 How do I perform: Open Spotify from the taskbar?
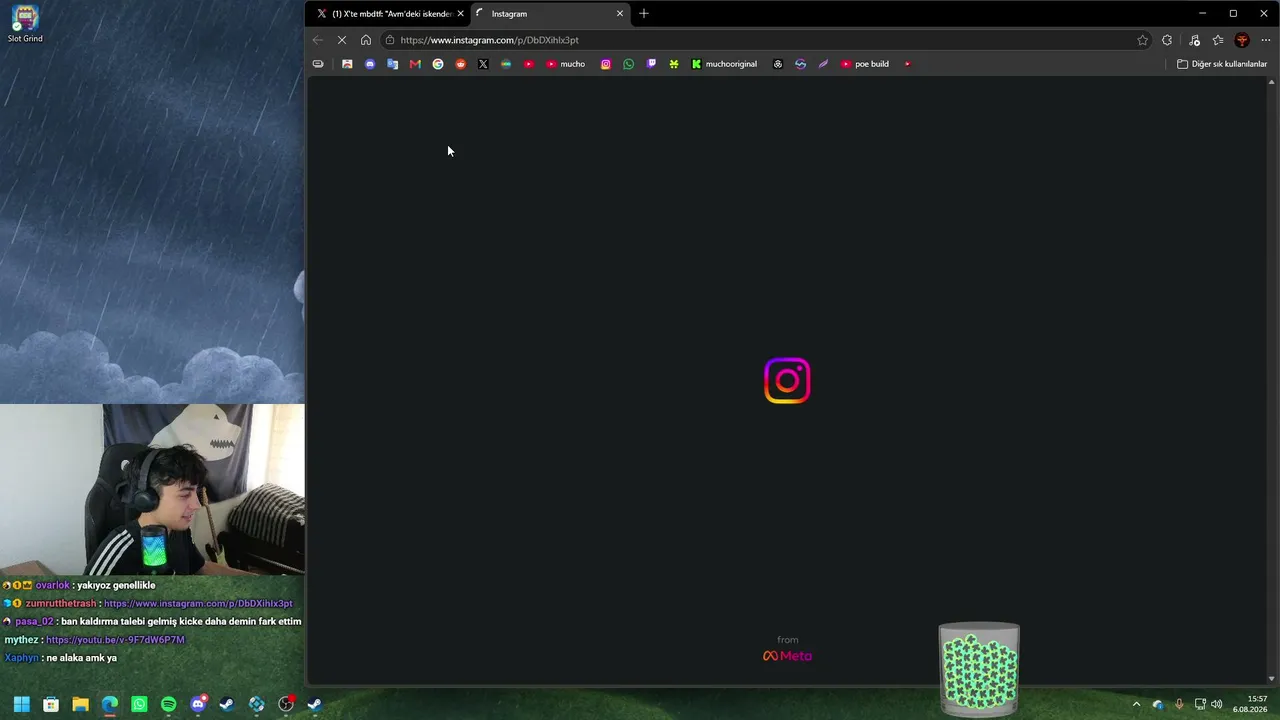(168, 705)
